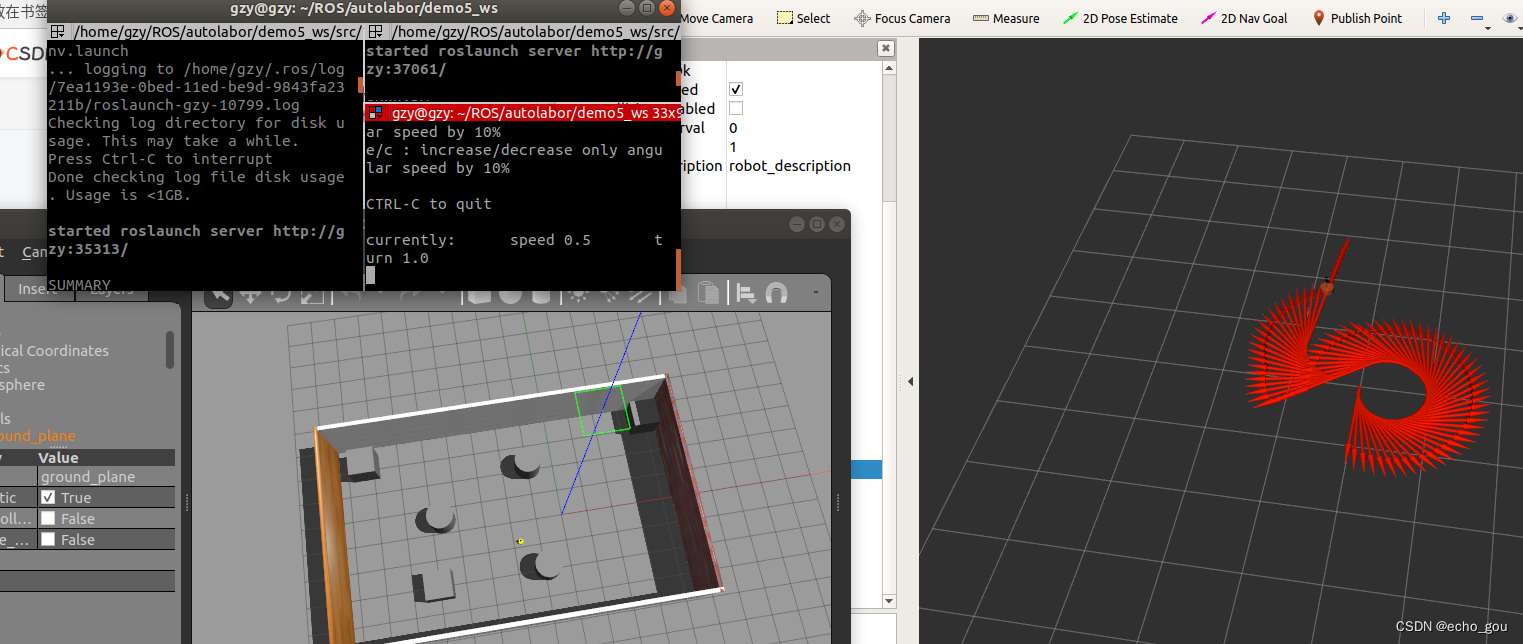
Task: Check the unchecked RViz property checkbox
Action: (x=736, y=108)
